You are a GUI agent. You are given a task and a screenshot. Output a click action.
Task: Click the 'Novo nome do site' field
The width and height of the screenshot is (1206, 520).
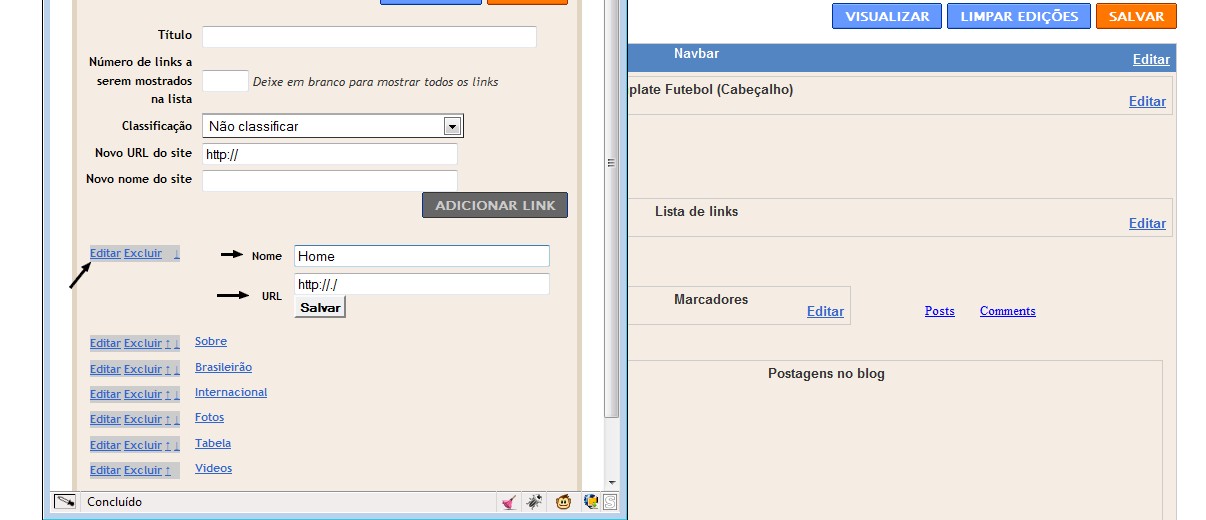tap(329, 181)
